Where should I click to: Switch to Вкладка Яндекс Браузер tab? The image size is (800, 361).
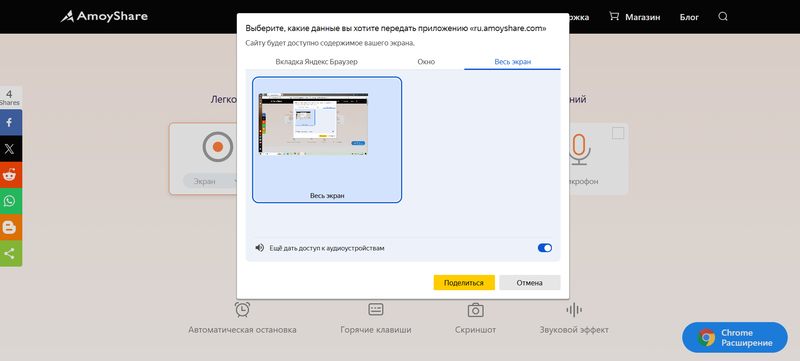[316, 62]
